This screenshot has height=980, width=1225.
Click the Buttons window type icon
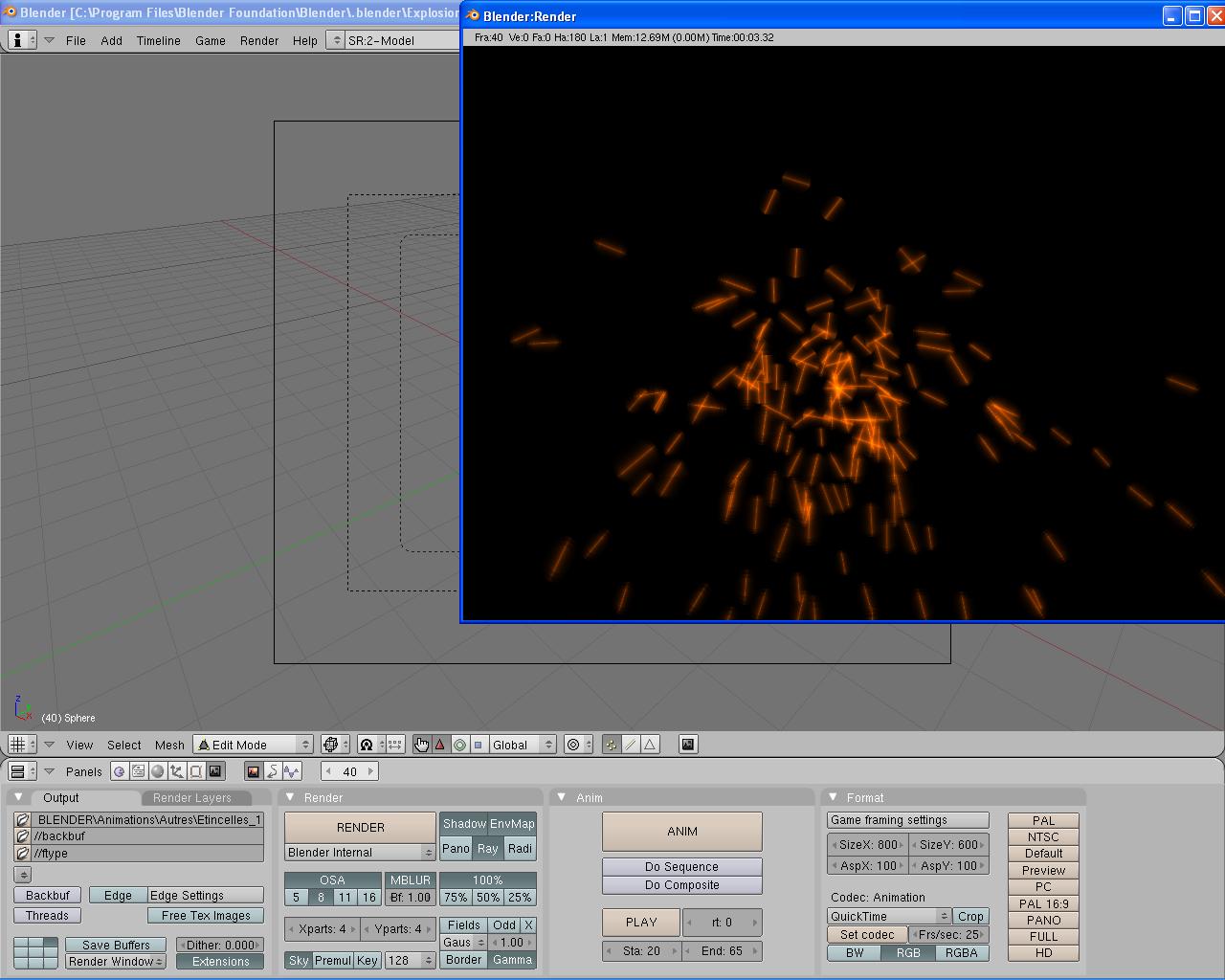pyautogui.click(x=21, y=771)
